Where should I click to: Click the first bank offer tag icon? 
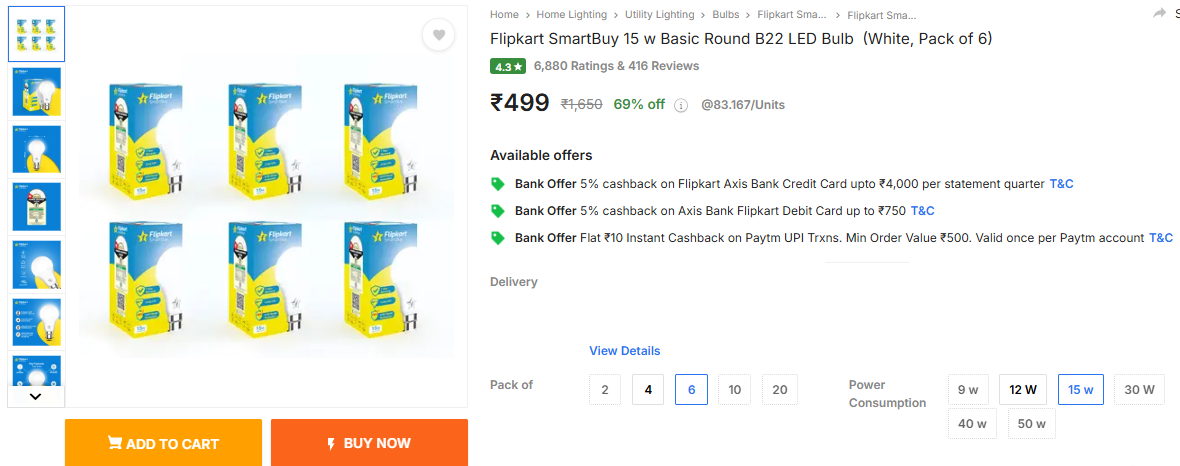pyautogui.click(x=497, y=184)
